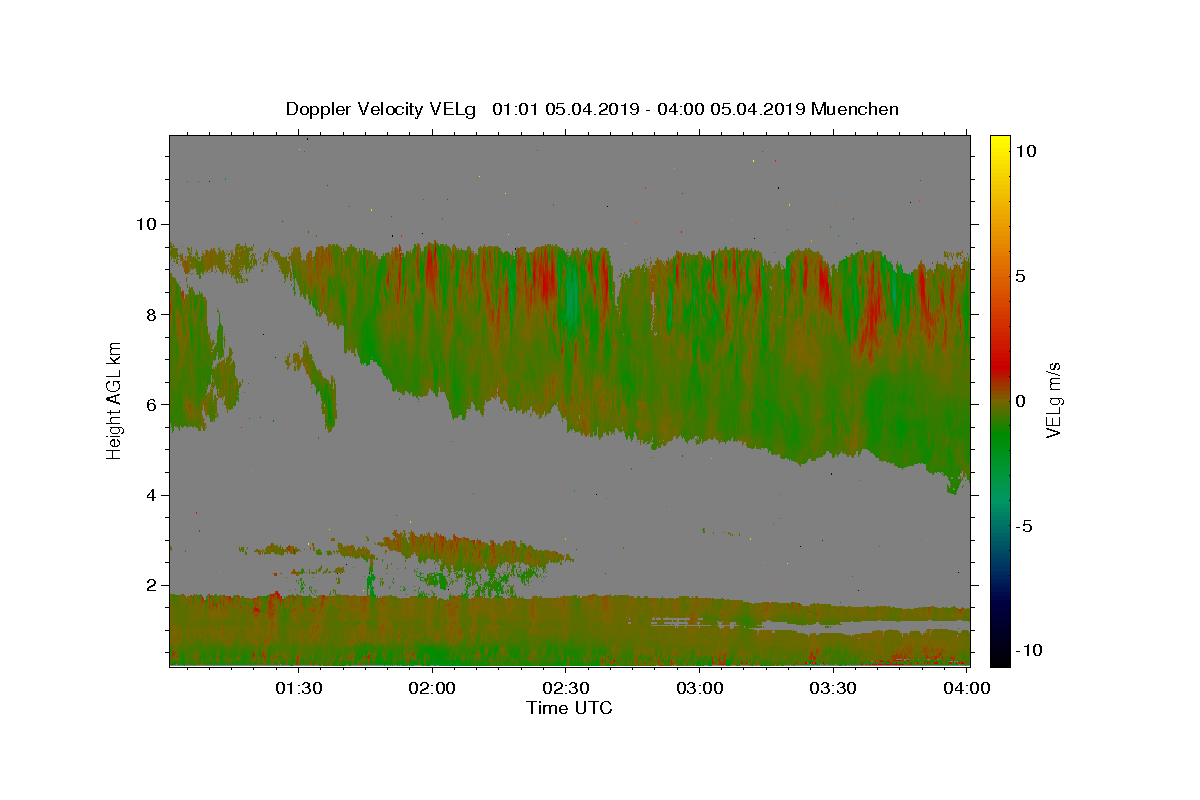This screenshot has height=800, width=1200.
Task: Click the 'Muenchen' station name in title
Action: click(855, 109)
